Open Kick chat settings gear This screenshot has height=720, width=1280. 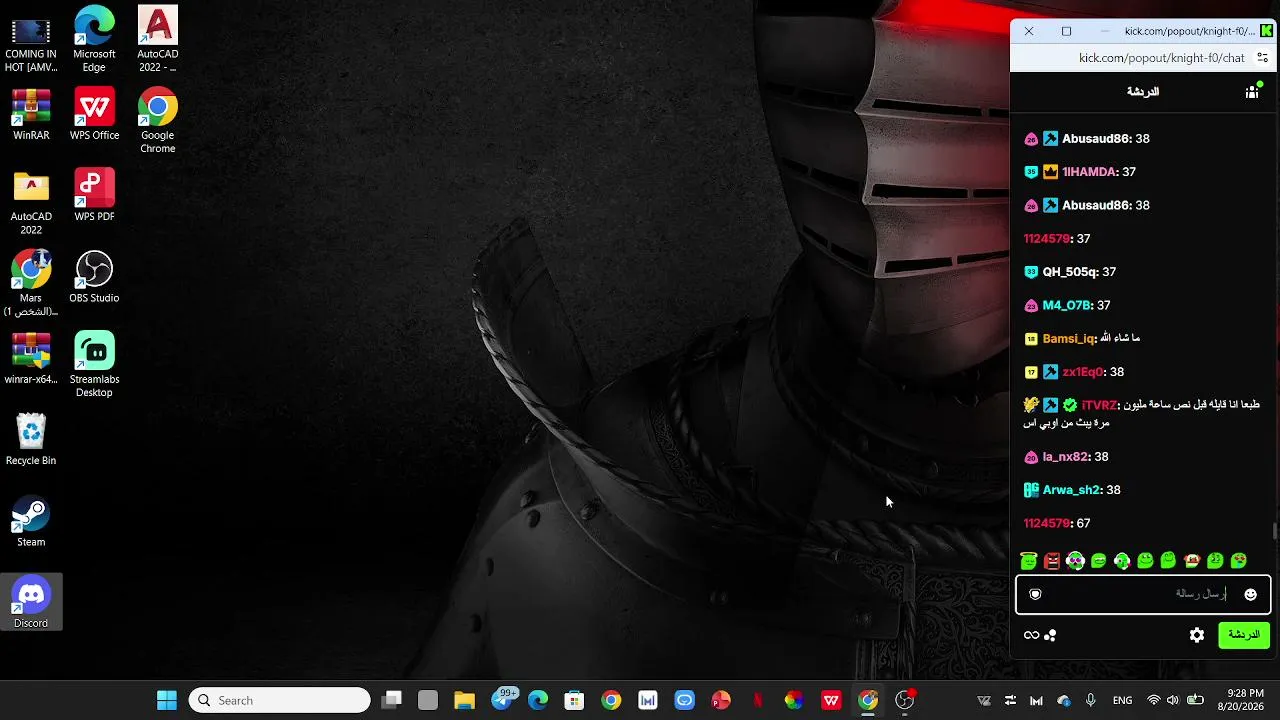tap(1197, 635)
